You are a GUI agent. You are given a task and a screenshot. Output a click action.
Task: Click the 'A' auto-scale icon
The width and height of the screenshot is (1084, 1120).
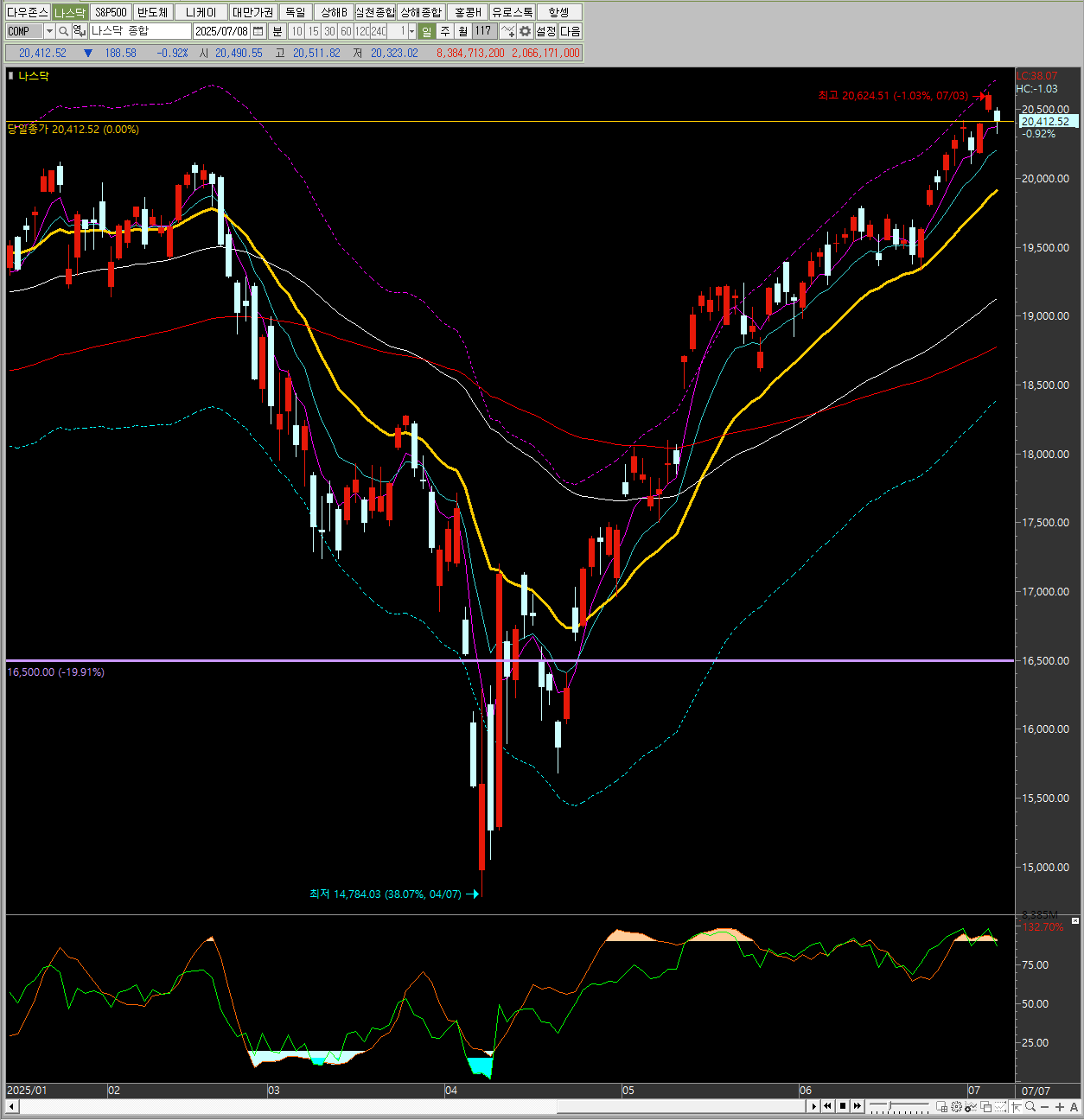pos(1074,1107)
